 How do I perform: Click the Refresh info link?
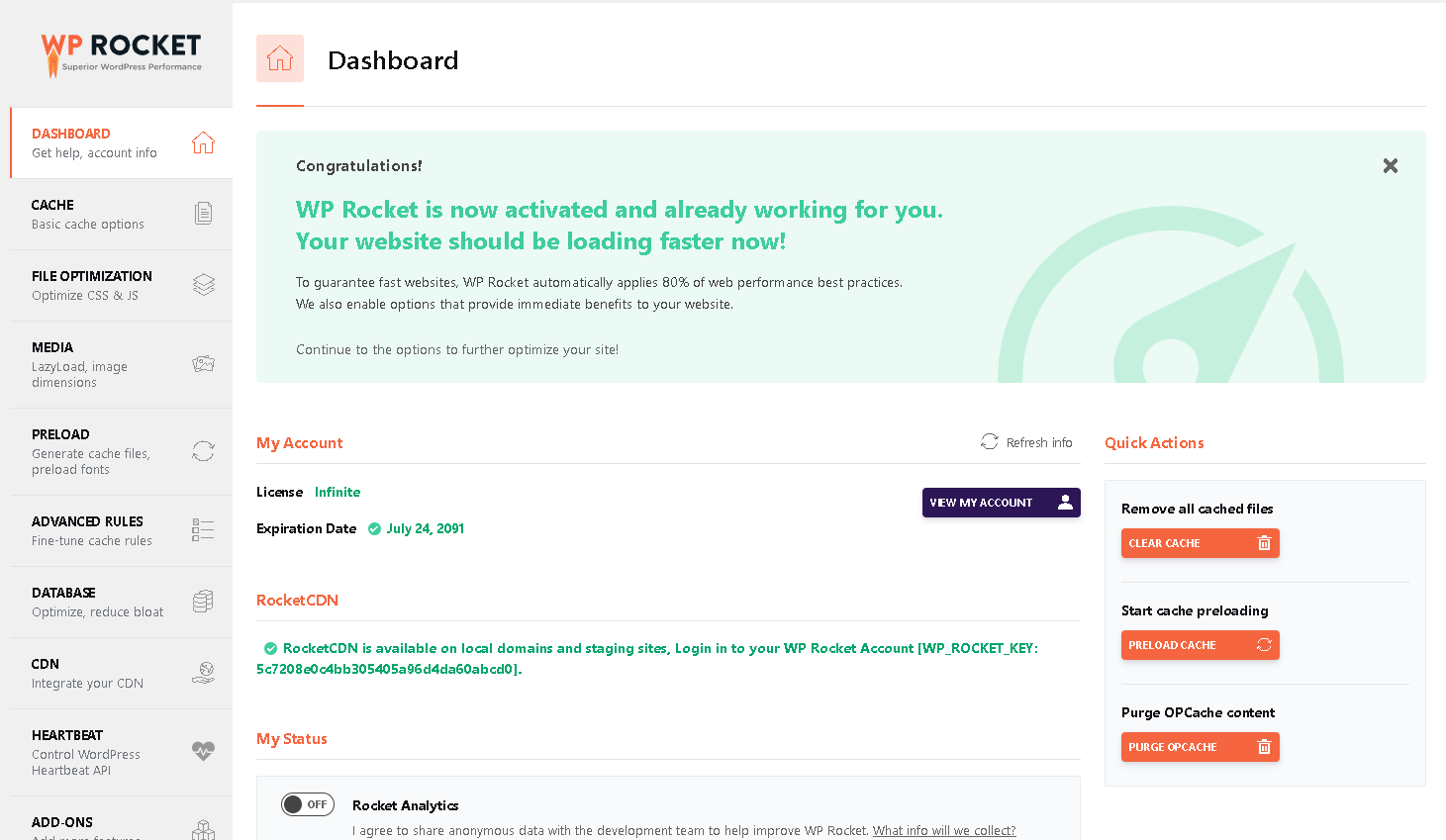point(1027,442)
